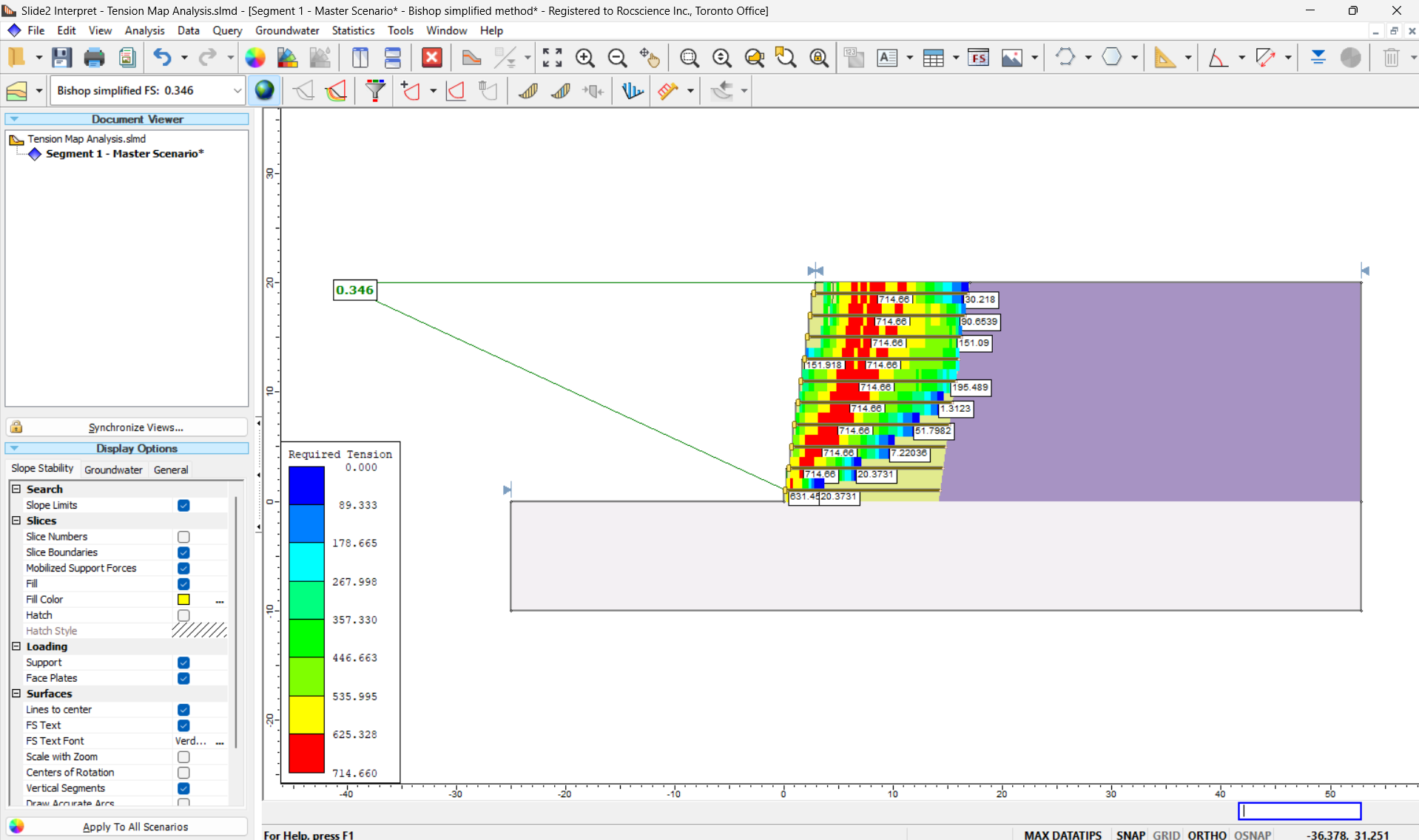Viewport: 1419px width, 840px height.
Task: Open the Open-file folder dropdown arrow
Action: [38, 58]
